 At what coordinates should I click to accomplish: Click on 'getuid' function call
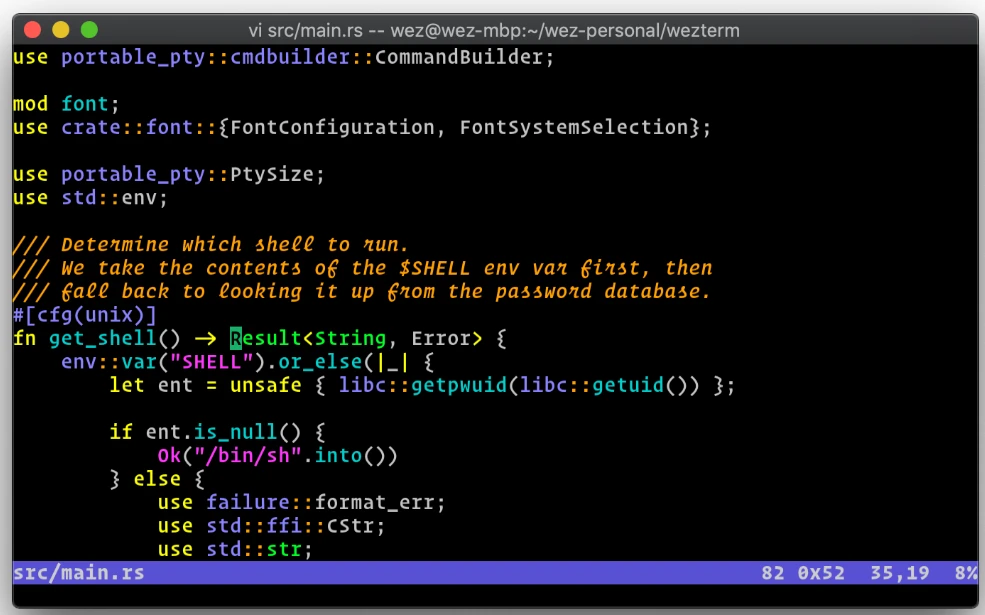(x=627, y=385)
